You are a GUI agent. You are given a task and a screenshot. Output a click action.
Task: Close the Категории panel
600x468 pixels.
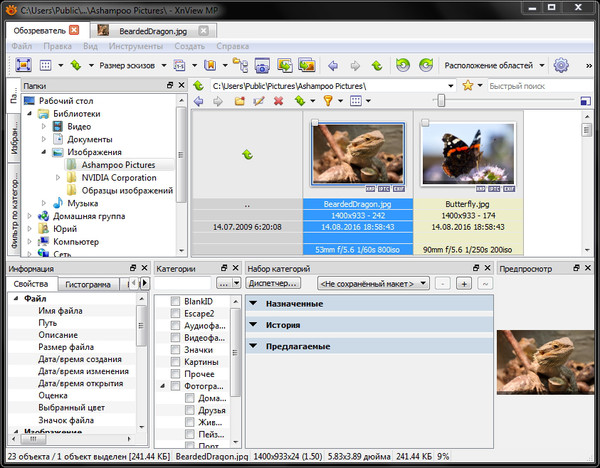(235, 268)
